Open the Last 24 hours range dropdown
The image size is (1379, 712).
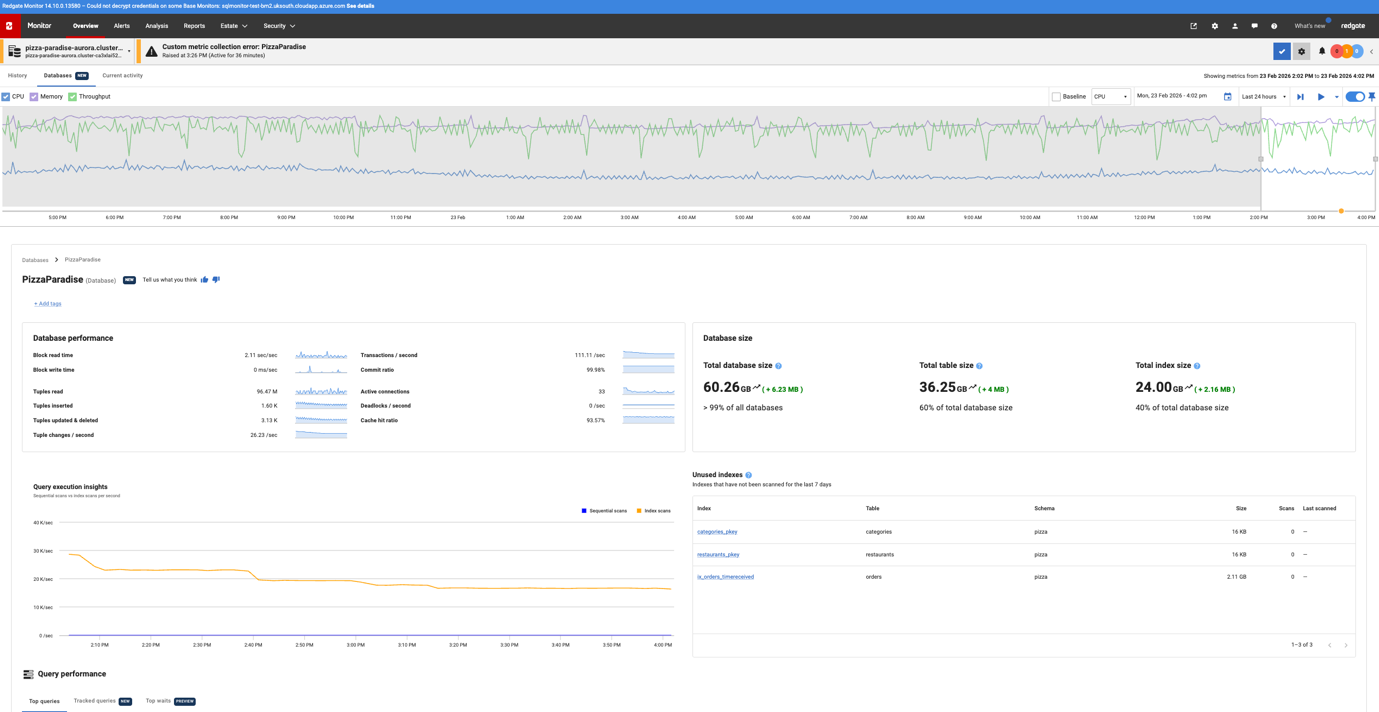[x=1264, y=97]
